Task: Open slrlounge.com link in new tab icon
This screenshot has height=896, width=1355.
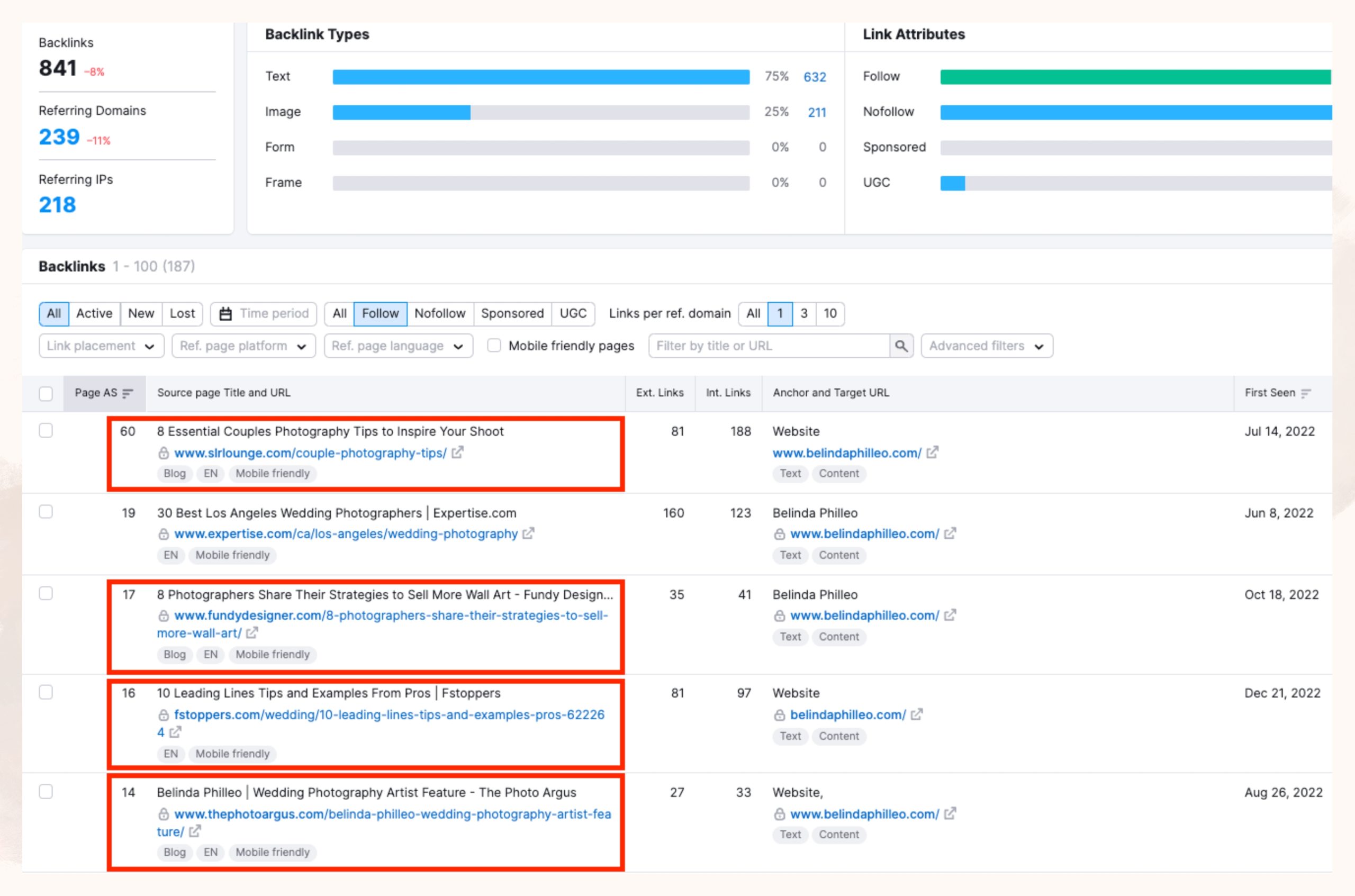Action: click(457, 452)
